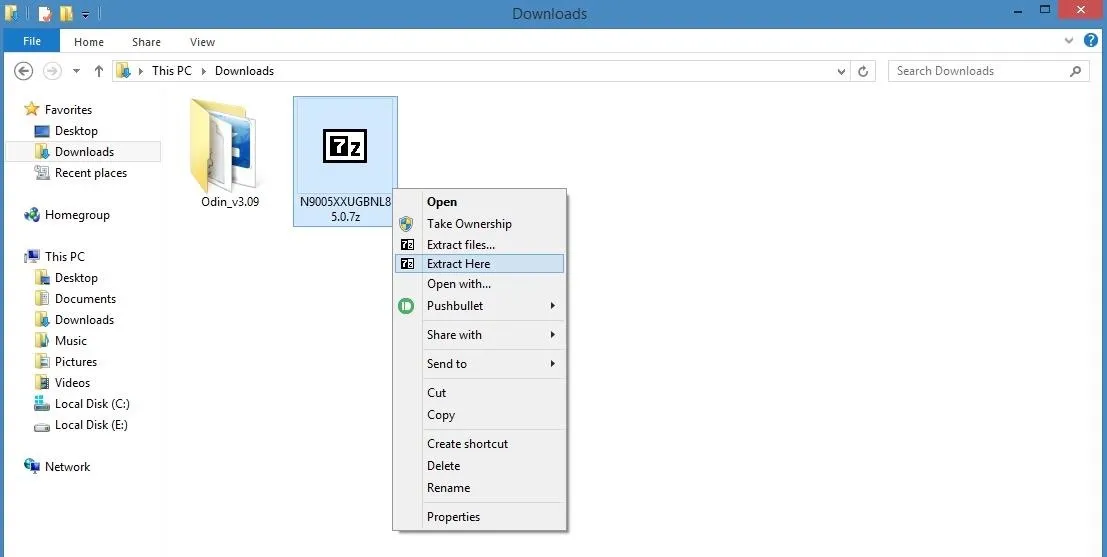Choose Delete from context menu
Screen dimensions: 1107x557
click(x=479, y=466)
